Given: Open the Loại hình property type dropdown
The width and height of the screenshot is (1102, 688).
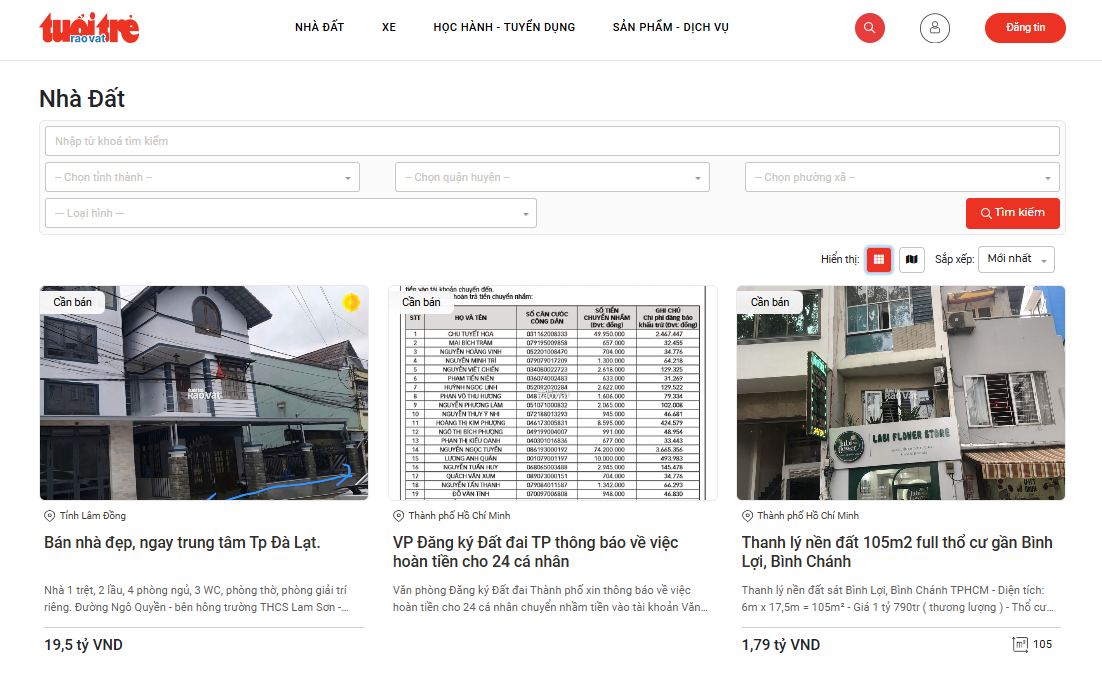Looking at the screenshot, I should click(x=290, y=213).
